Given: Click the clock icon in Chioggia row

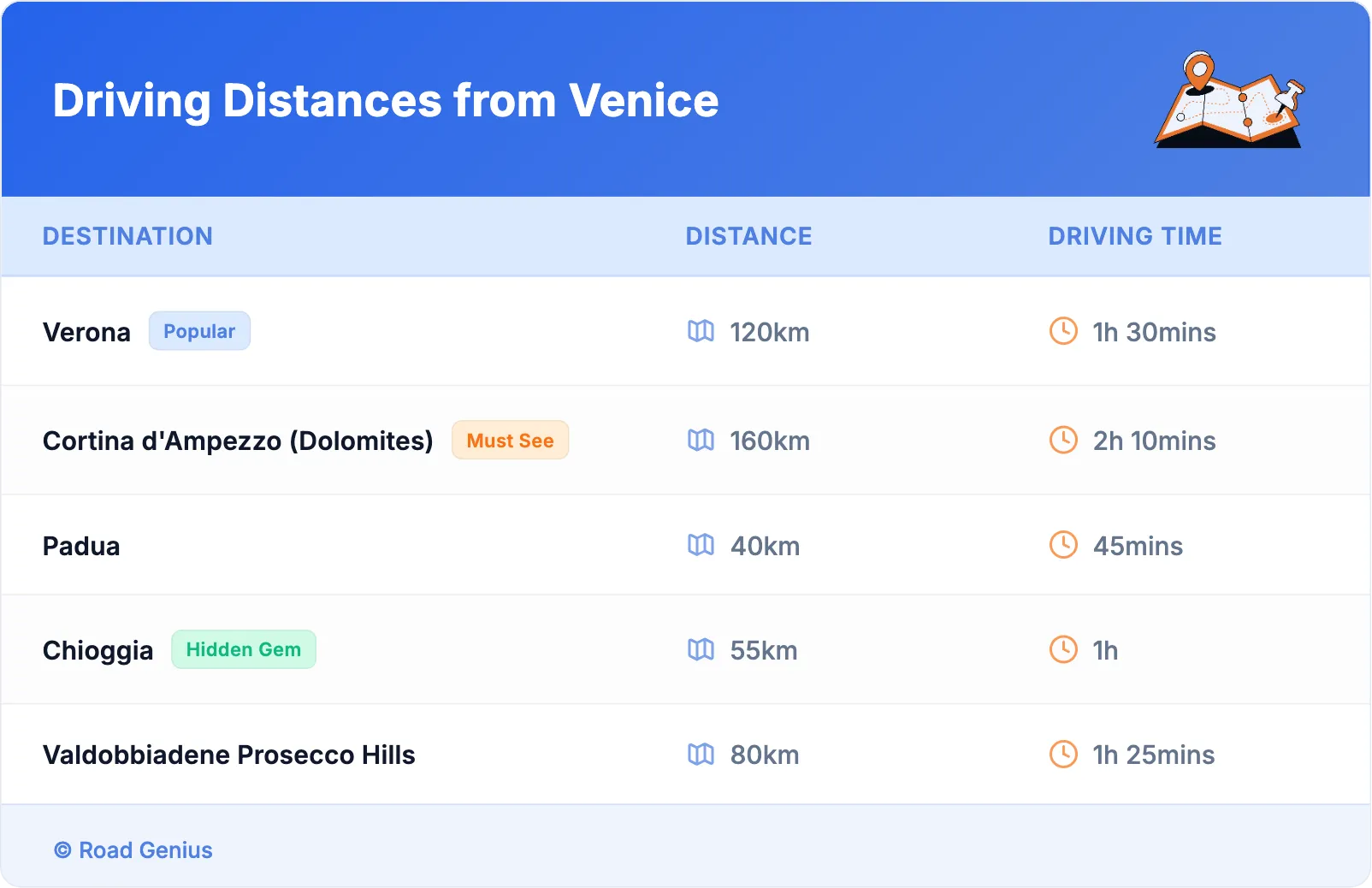Looking at the screenshot, I should (1063, 649).
